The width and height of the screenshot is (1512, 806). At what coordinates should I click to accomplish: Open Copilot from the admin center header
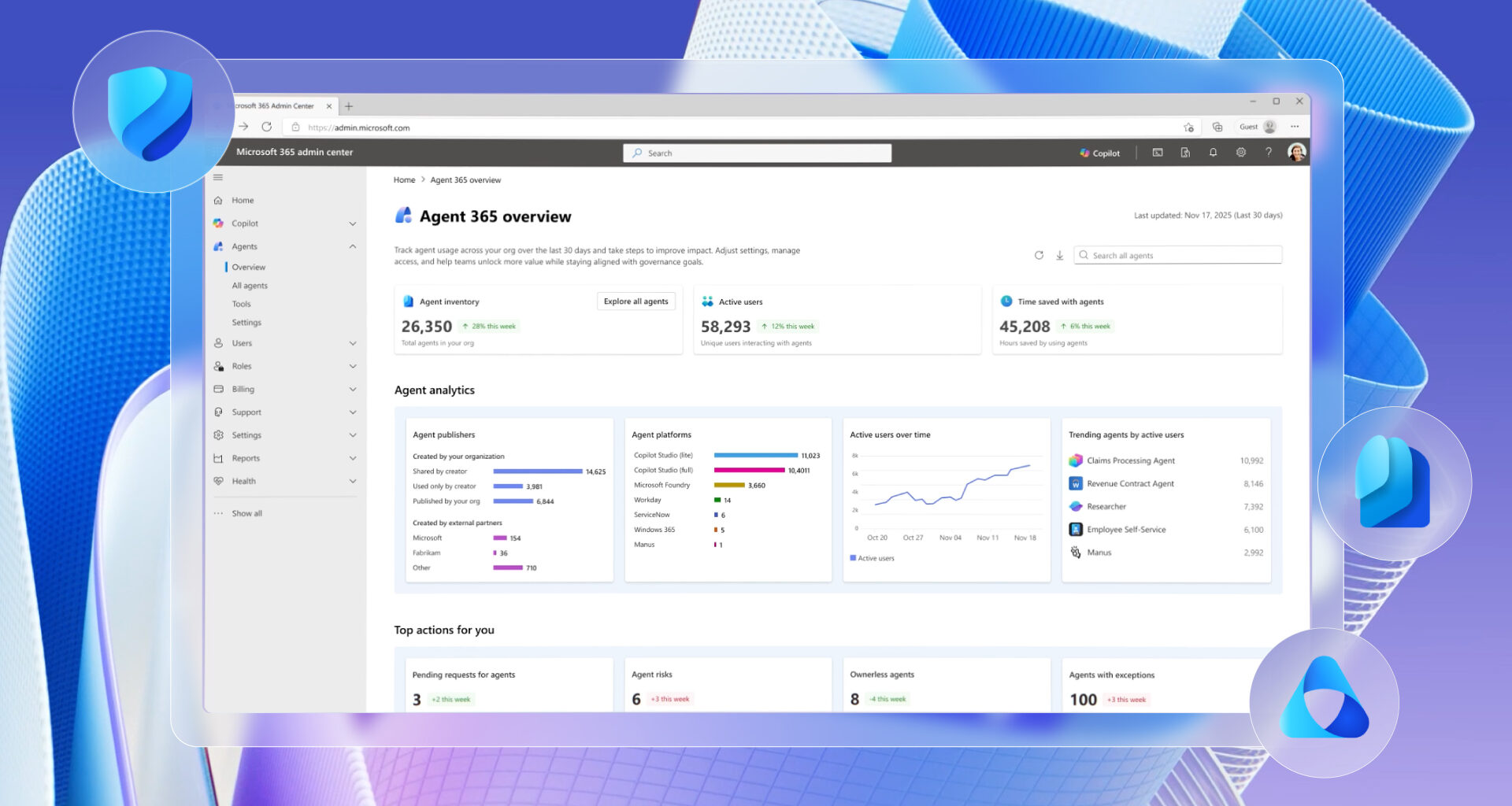(1099, 153)
